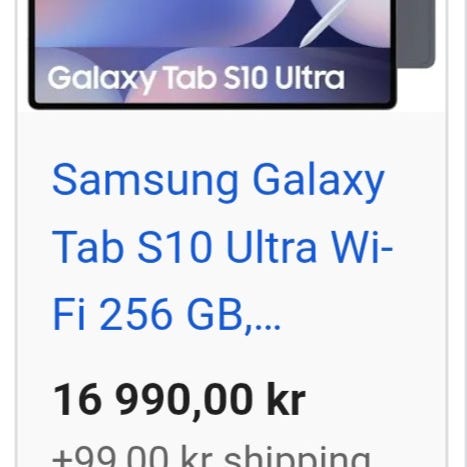467x467 pixels.
Task: Click the blank card area beneath product image
Action: click(x=232, y=135)
